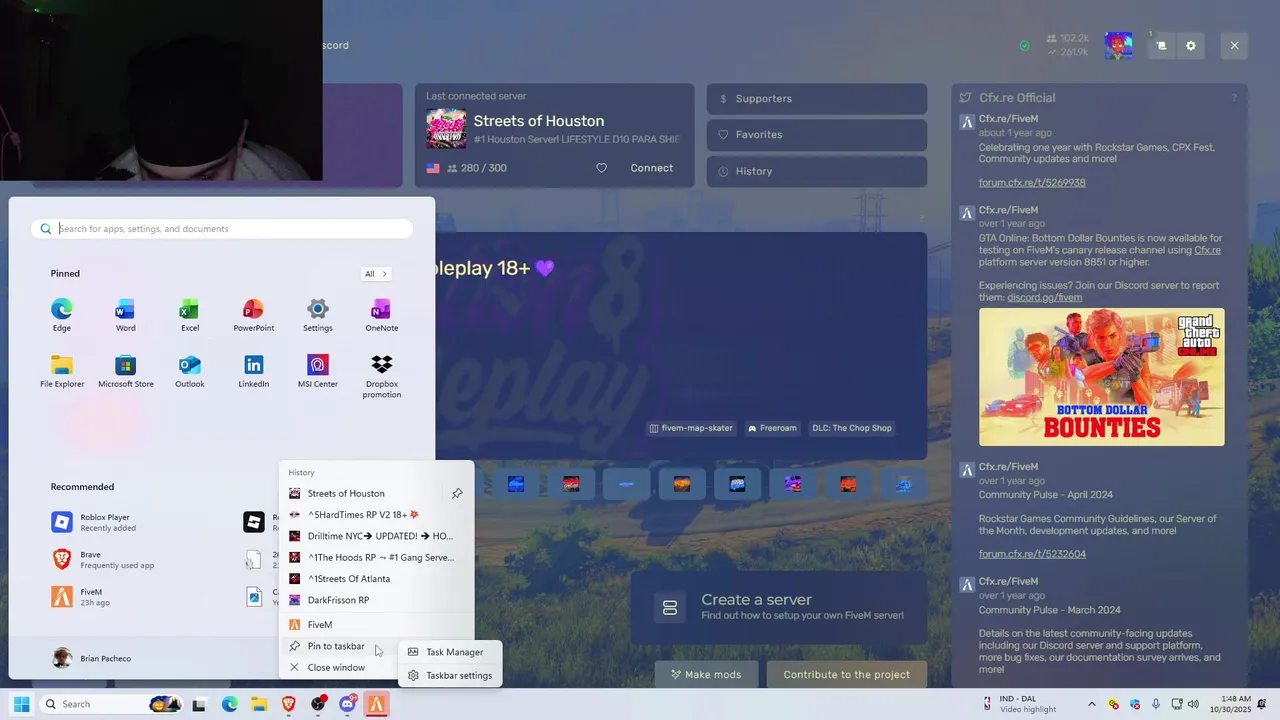Viewport: 1280px width, 720px height.
Task: Open forum.cfx.re/t/5232604 link
Action: click(x=1032, y=554)
